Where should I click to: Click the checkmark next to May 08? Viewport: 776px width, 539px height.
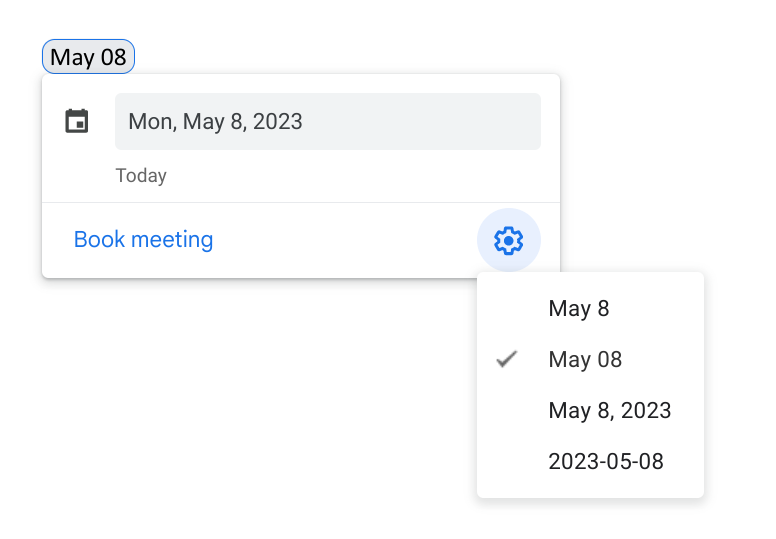click(507, 359)
